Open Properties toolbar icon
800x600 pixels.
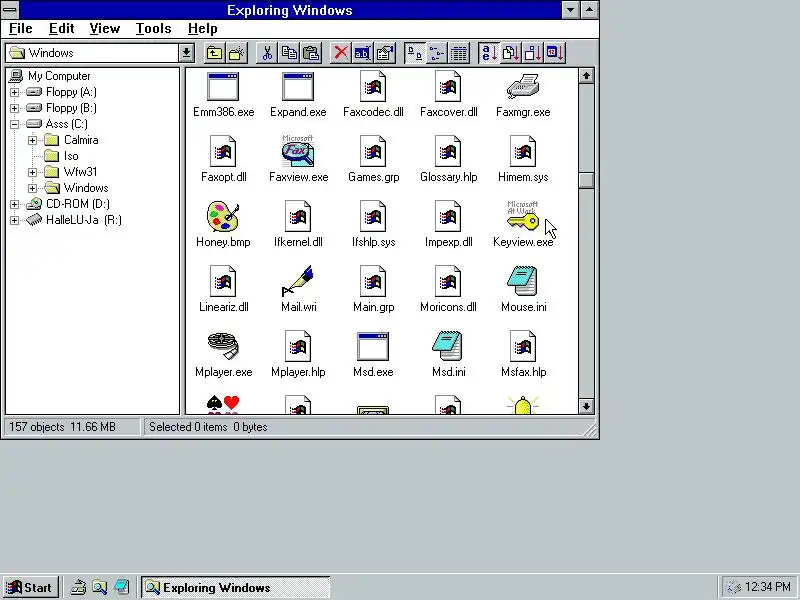(385, 53)
